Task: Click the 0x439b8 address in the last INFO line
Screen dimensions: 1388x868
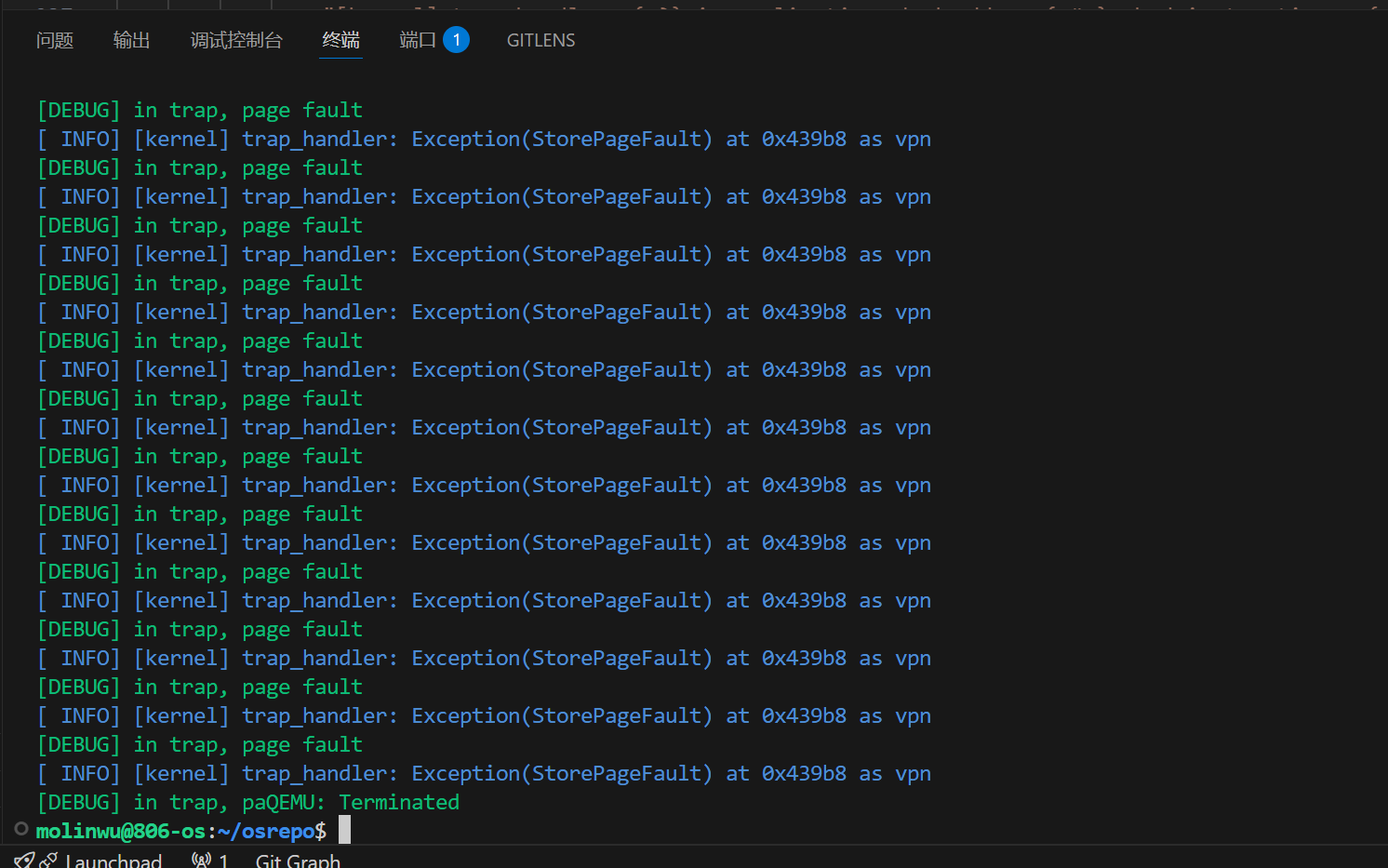Action: (804, 773)
